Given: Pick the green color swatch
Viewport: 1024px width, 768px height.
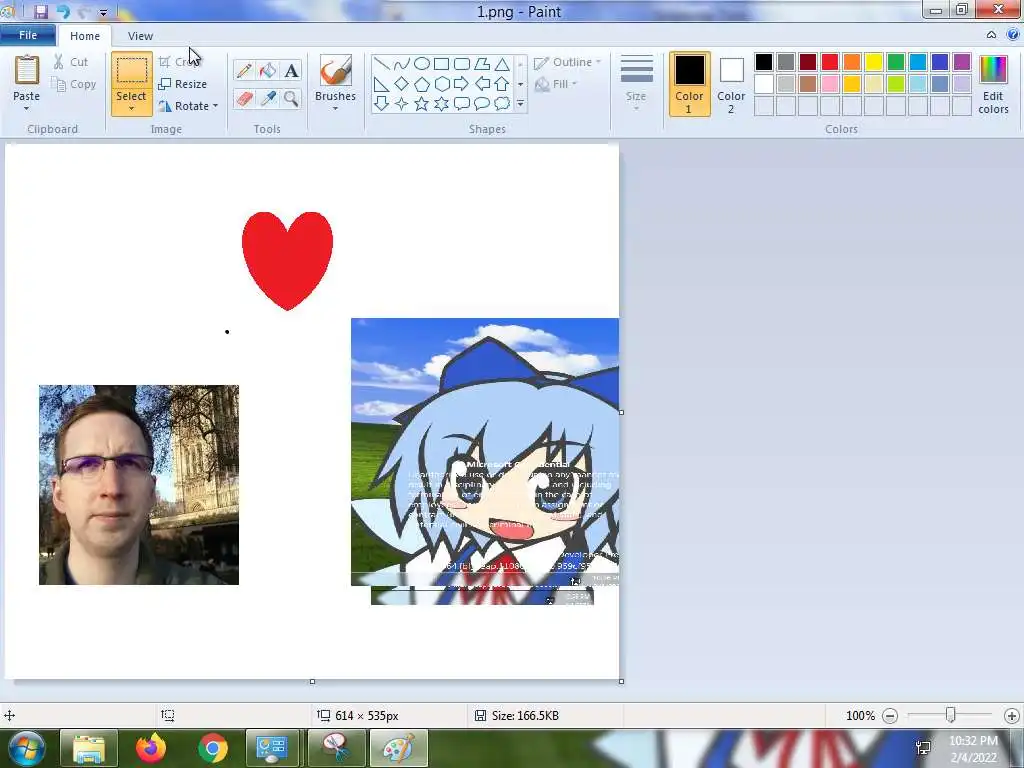Looking at the screenshot, I should (x=895, y=62).
